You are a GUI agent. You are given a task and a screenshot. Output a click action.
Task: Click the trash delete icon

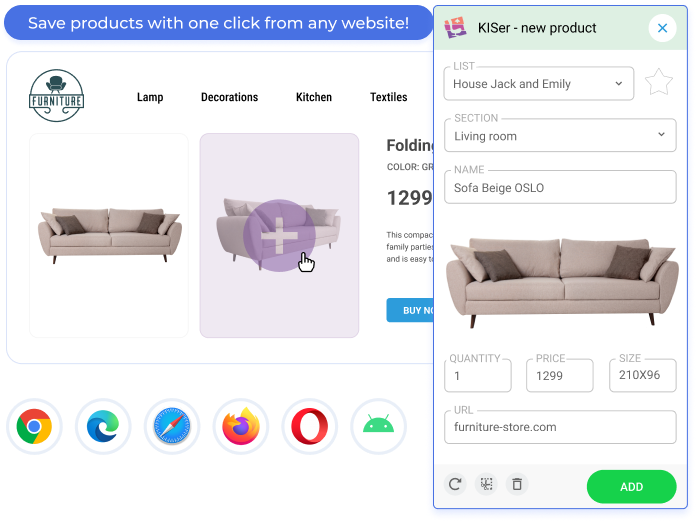517,484
